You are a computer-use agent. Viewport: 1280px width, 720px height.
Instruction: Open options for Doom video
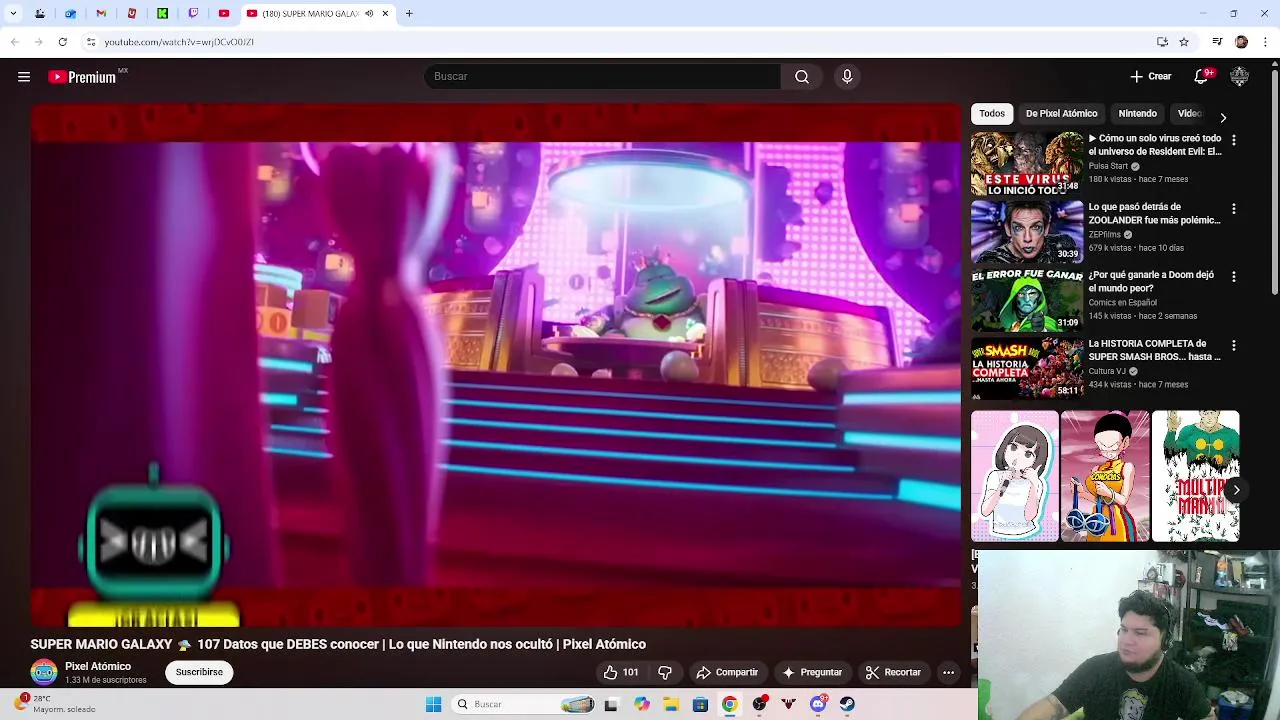click(1233, 276)
